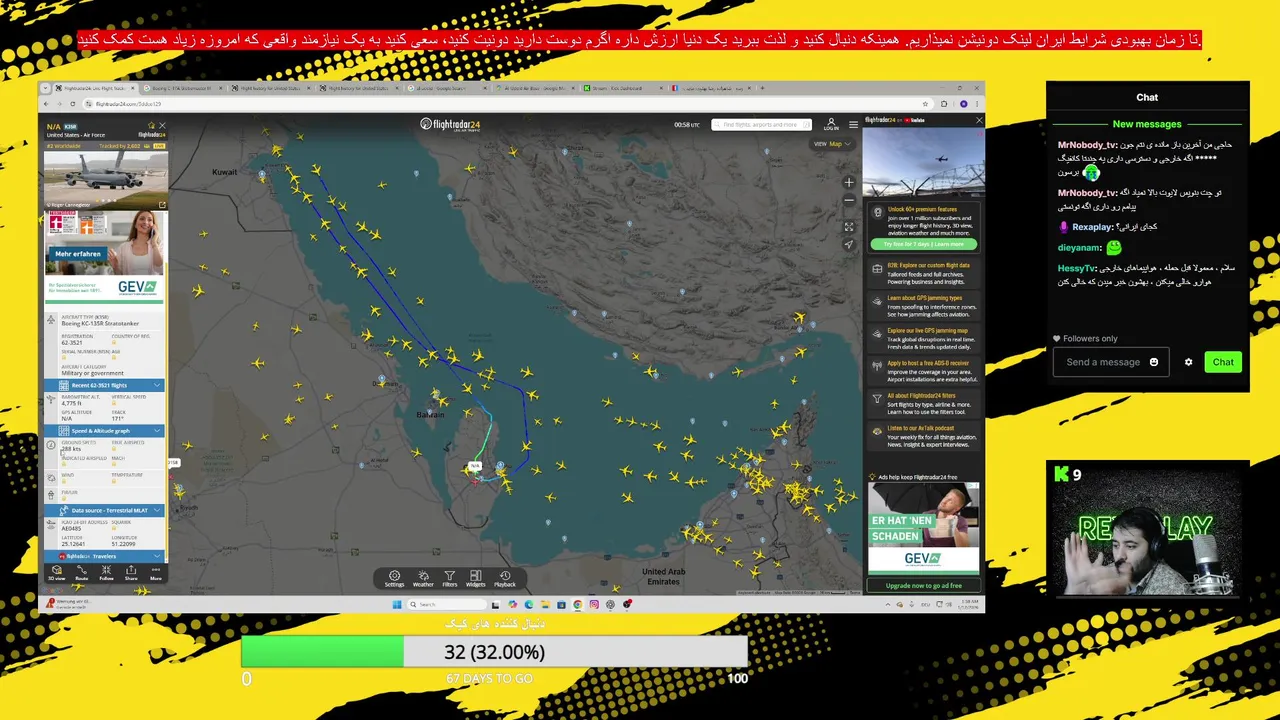This screenshot has width=1280, height=720.
Task: Switch to the Stream Kick Dashboard tab
Action: pos(622,88)
